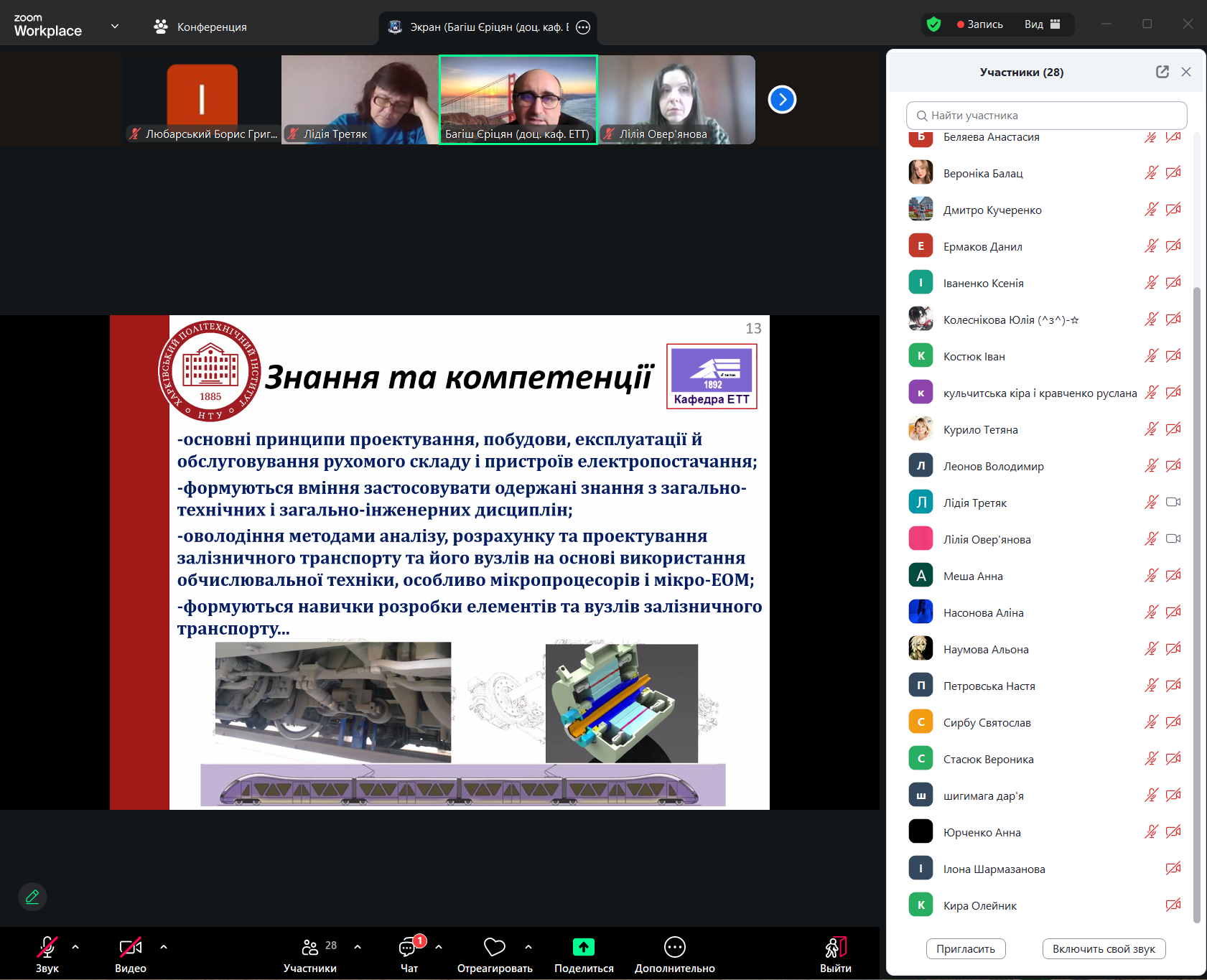The image size is (1207, 980).
Task: Open the Zoom Workplace dropdown chevron
Action: click(x=115, y=27)
